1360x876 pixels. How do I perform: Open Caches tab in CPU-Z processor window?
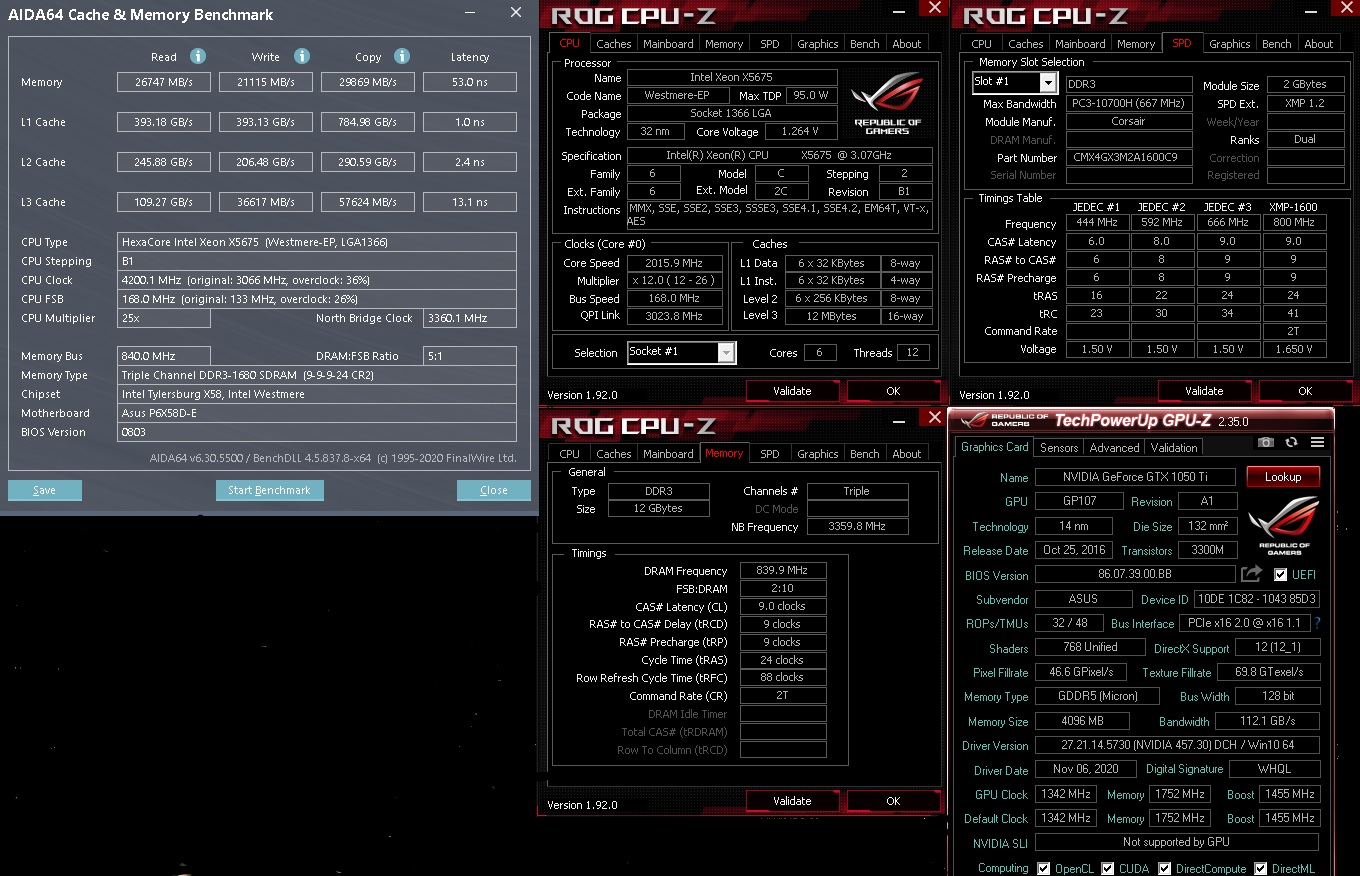613,44
